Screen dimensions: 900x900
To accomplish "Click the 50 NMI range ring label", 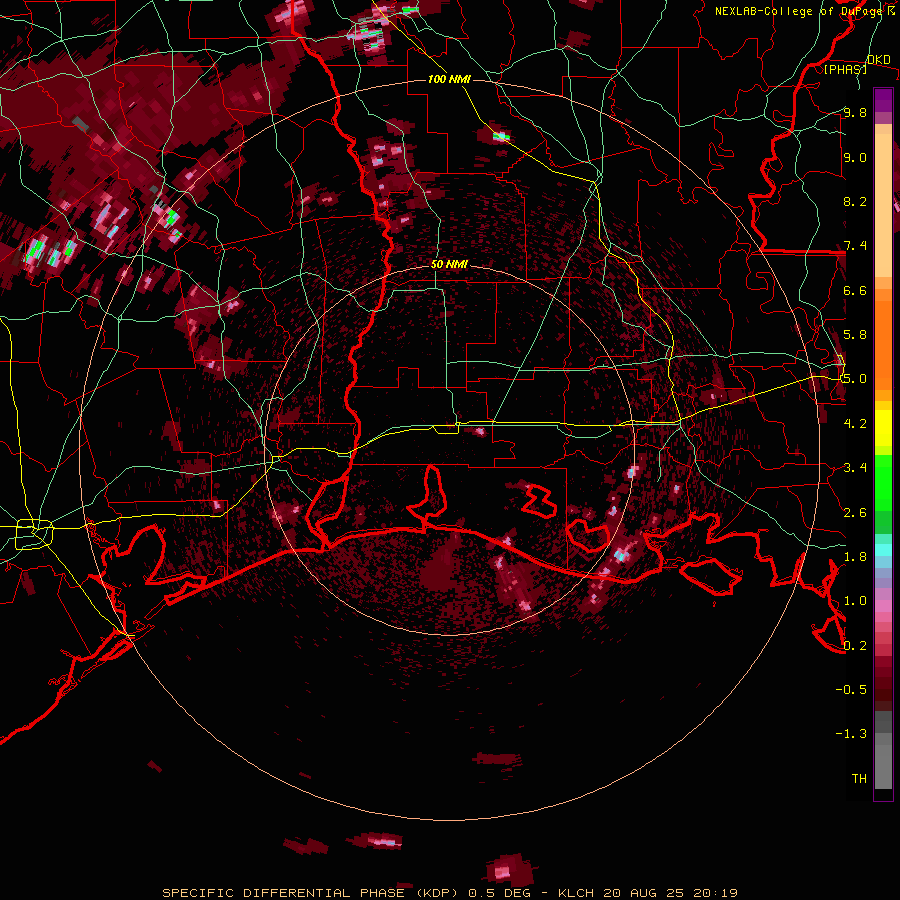I will click(449, 265).
